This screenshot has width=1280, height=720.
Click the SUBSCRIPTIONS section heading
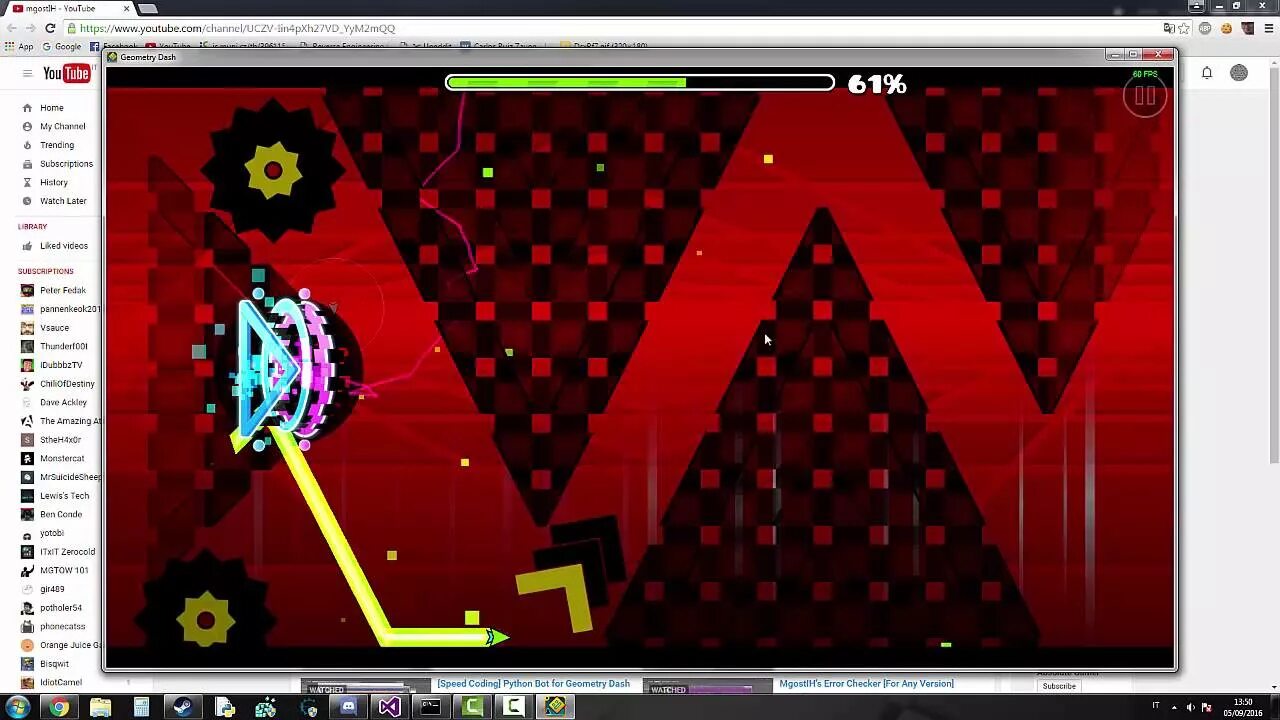45,271
